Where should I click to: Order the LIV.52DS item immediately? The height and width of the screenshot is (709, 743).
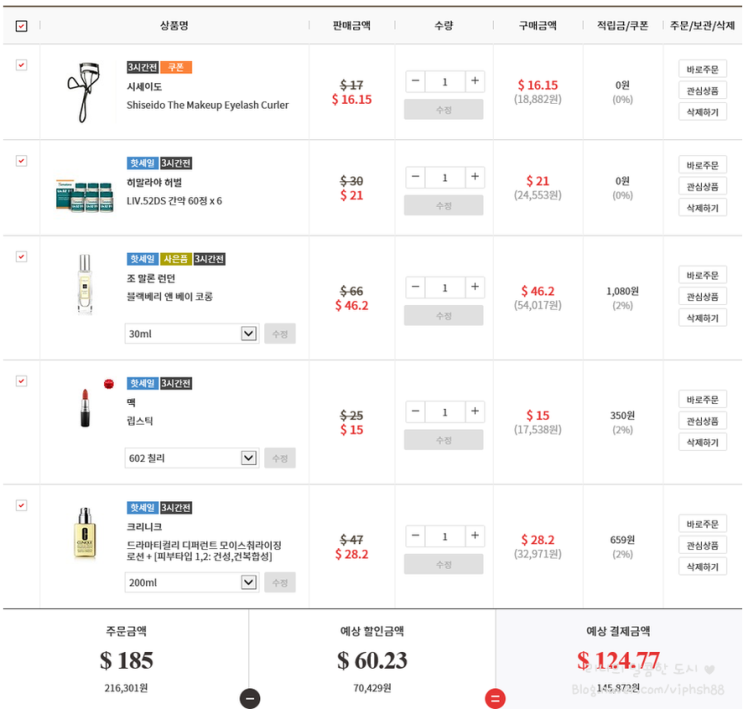[x=702, y=165]
